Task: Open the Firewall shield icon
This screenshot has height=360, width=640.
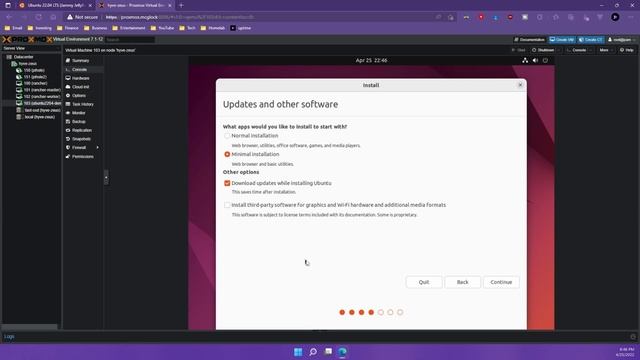Action: [x=68, y=147]
